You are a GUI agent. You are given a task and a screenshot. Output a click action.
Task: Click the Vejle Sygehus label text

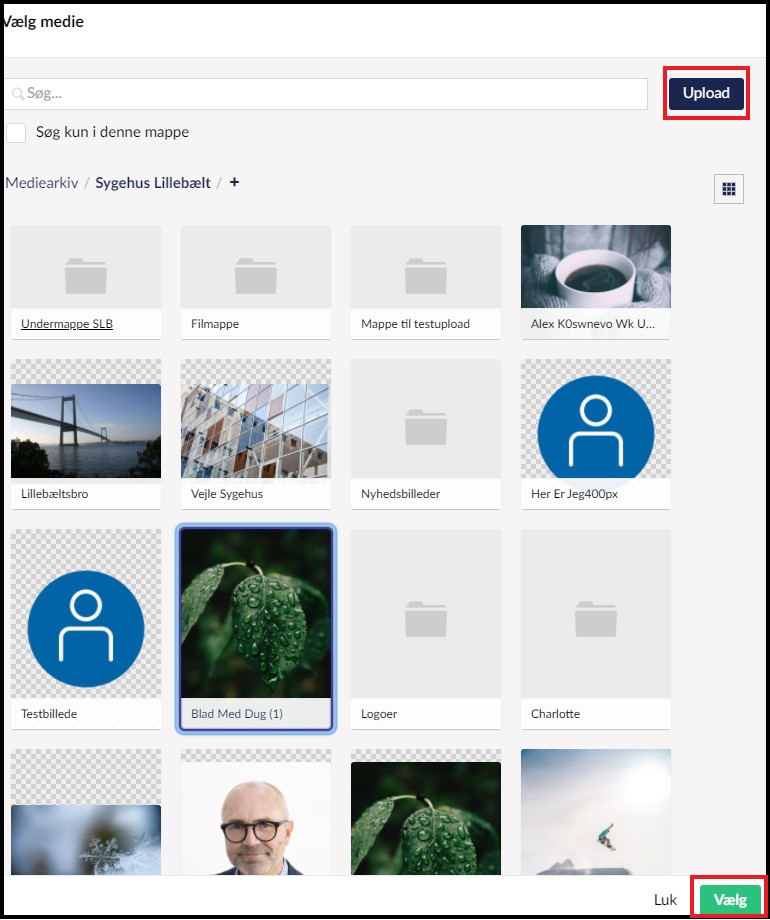click(227, 494)
